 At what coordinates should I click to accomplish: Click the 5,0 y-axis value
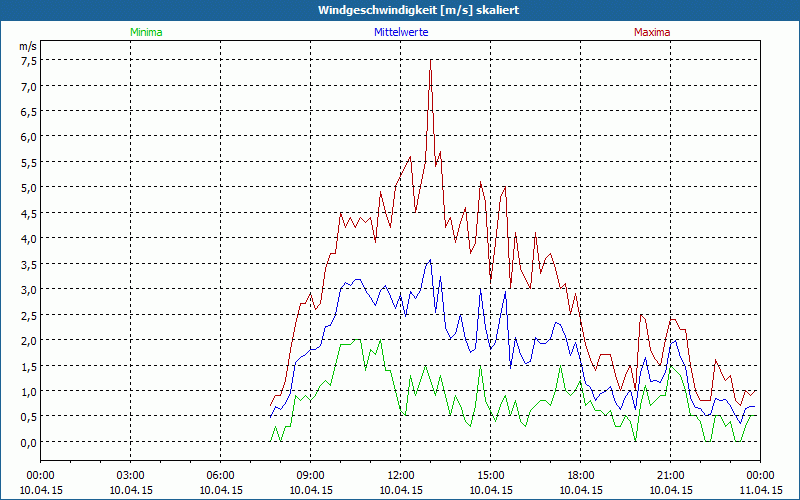click(x=29, y=188)
